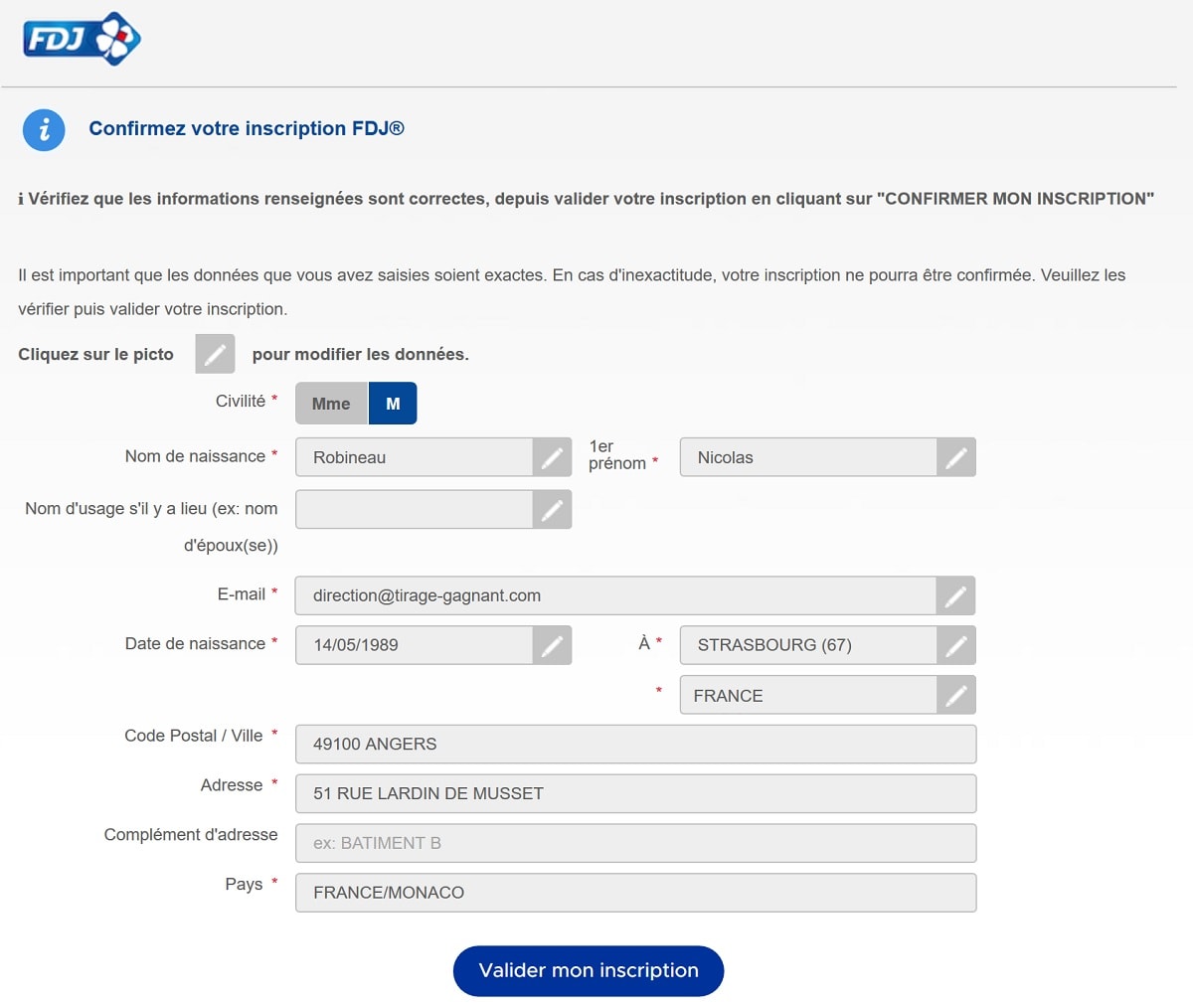Click the Complément d'adresse label

coord(191,835)
